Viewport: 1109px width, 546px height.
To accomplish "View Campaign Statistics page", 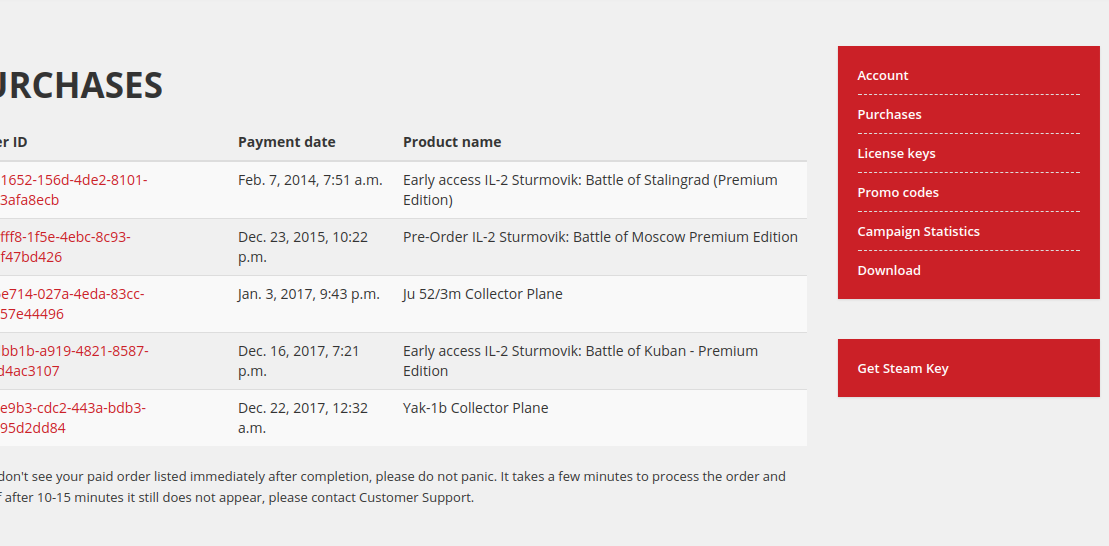I will tap(918, 231).
